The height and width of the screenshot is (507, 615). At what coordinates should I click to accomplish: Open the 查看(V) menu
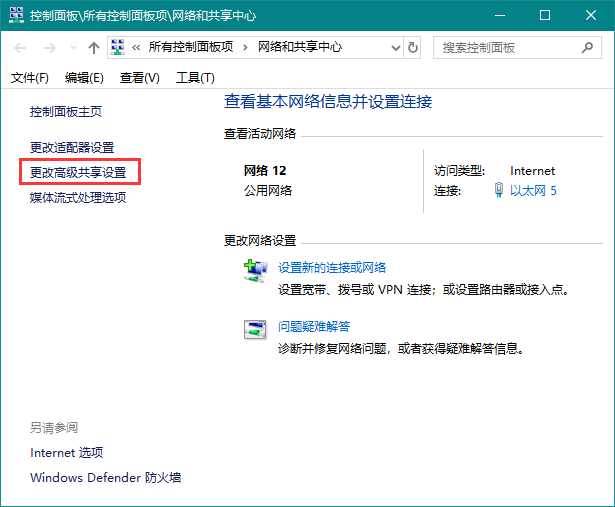(x=140, y=78)
